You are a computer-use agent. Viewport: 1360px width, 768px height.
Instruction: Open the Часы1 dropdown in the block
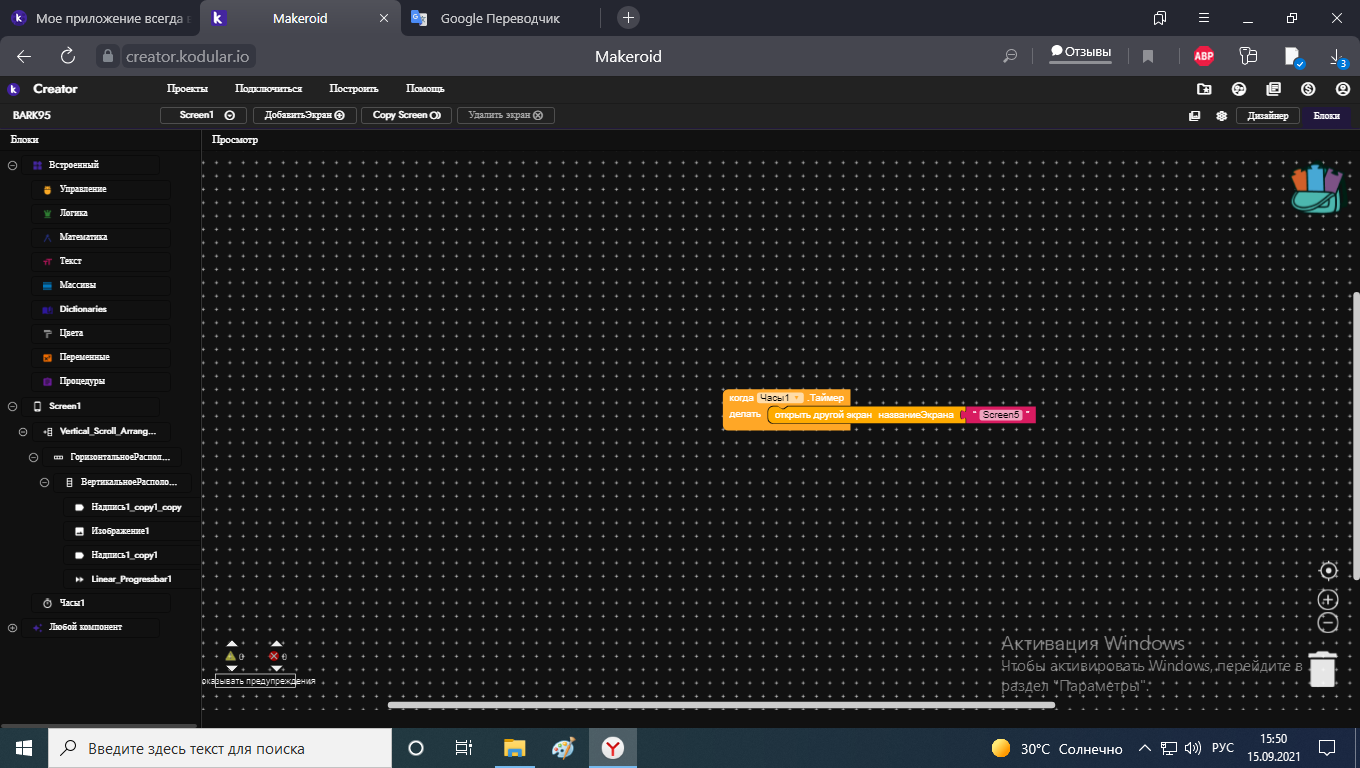point(780,398)
